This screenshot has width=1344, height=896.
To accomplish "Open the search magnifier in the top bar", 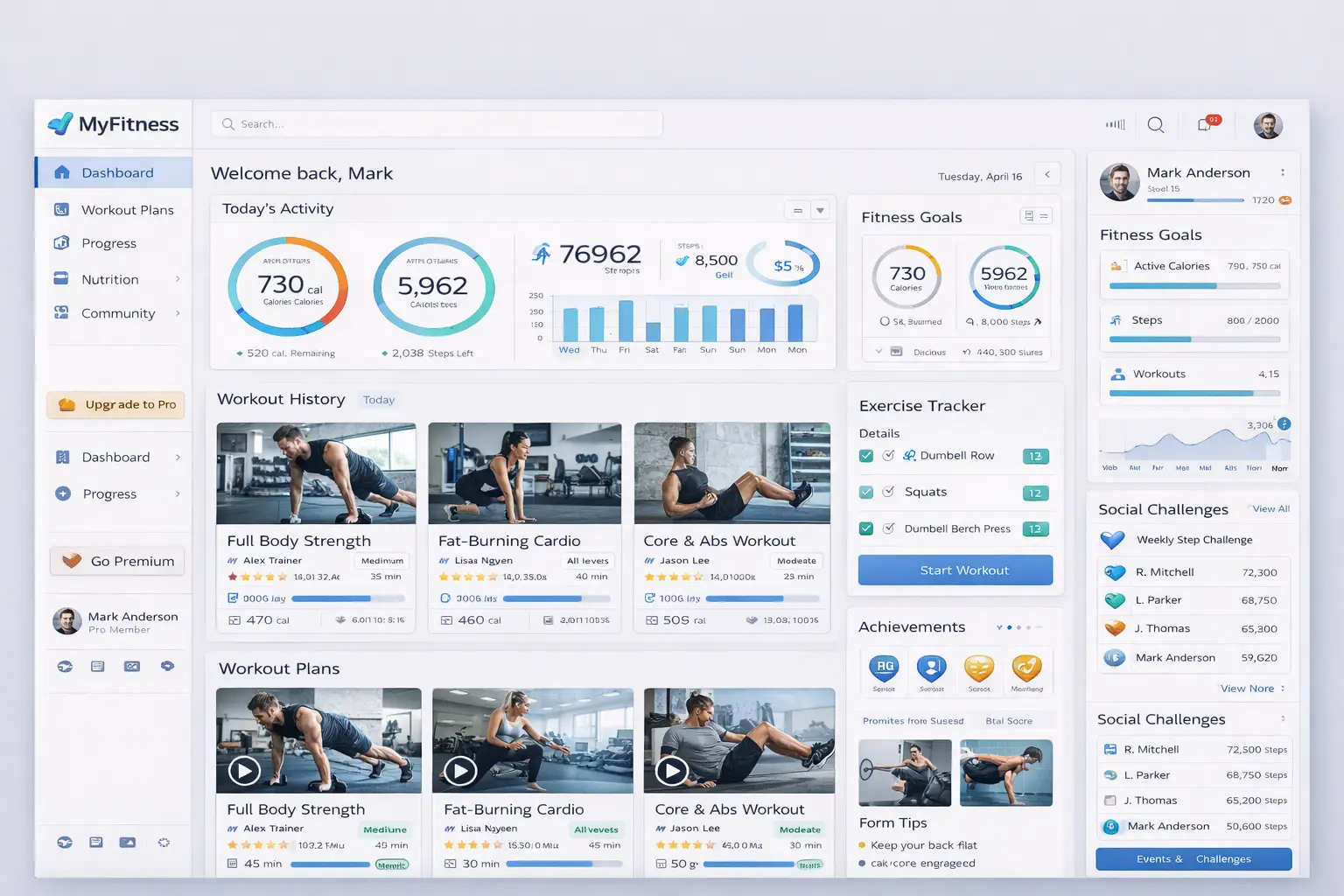I will pyautogui.click(x=1156, y=124).
